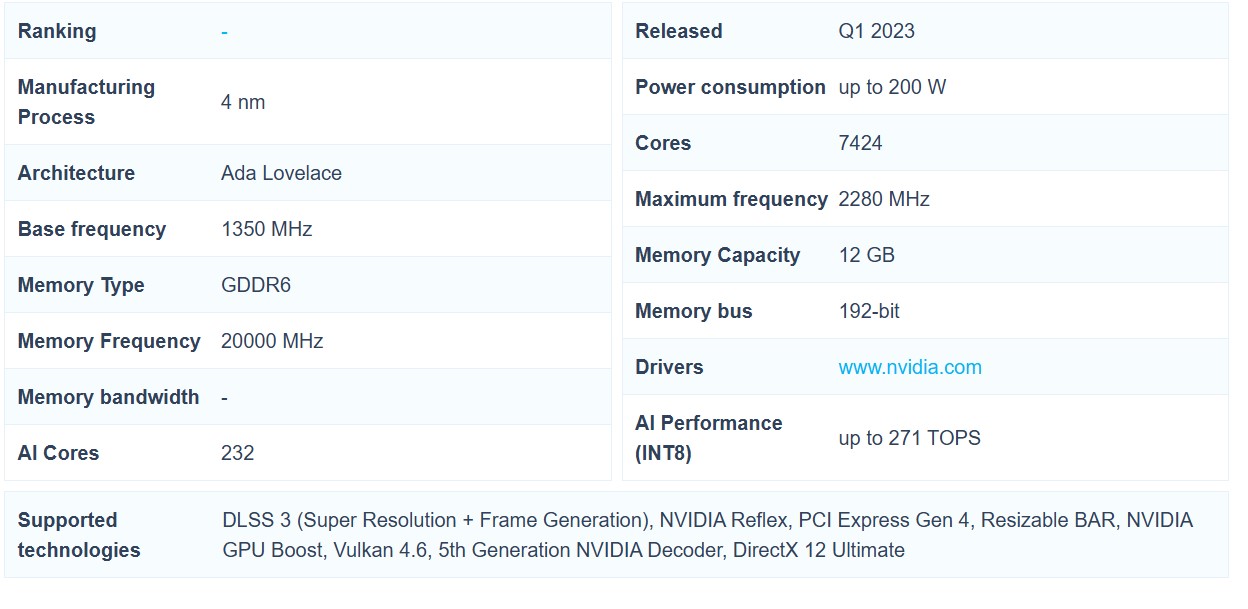
Task: Click the 1350 MHz base frequency value
Action: pos(266,229)
